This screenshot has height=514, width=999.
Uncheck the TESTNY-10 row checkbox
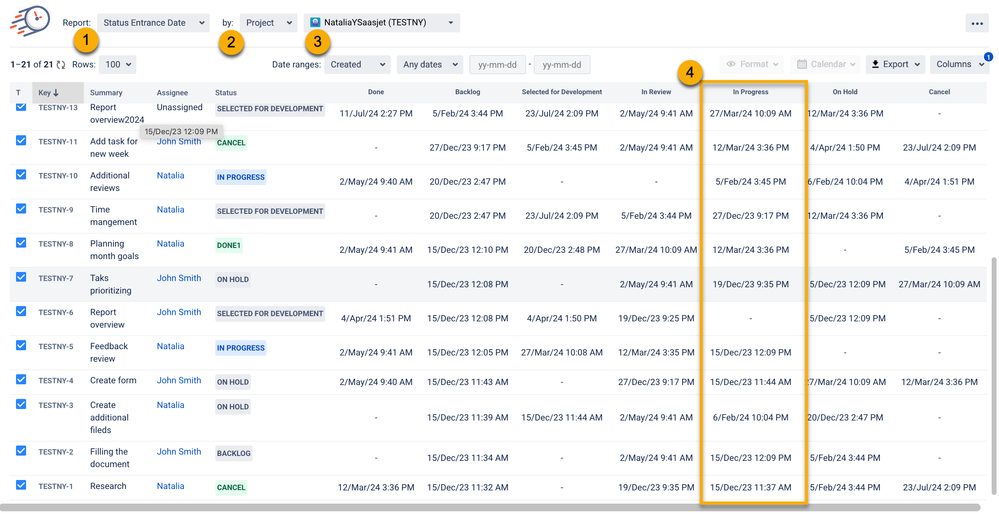click(x=21, y=174)
